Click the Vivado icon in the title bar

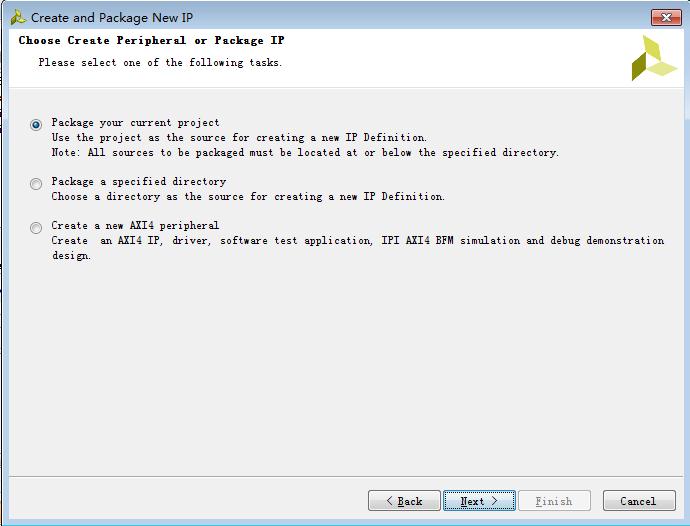(18, 17)
